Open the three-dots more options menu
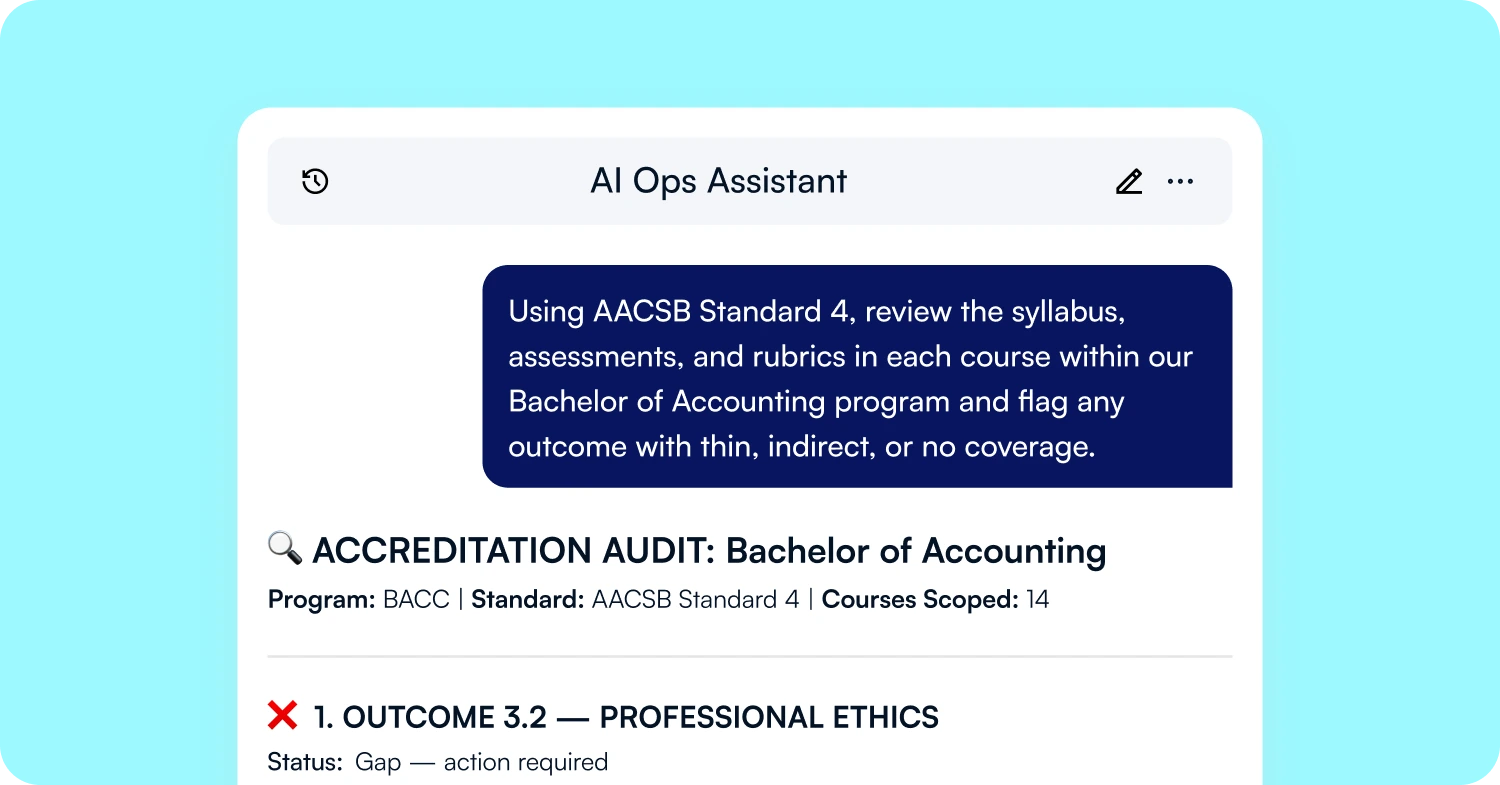The image size is (1500, 785). pyautogui.click(x=1181, y=182)
